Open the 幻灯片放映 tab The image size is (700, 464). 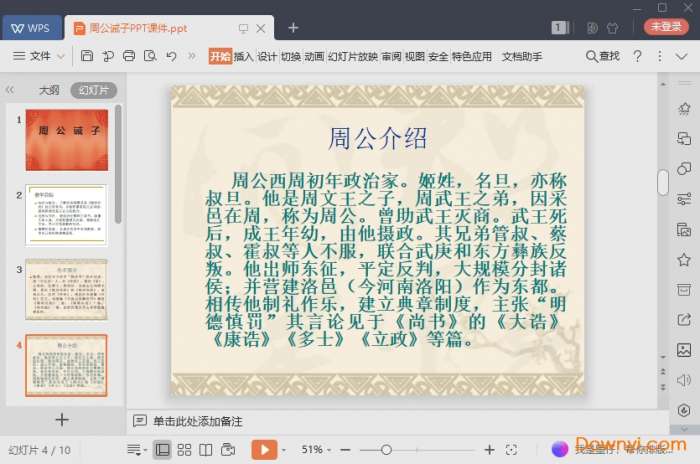click(x=353, y=56)
